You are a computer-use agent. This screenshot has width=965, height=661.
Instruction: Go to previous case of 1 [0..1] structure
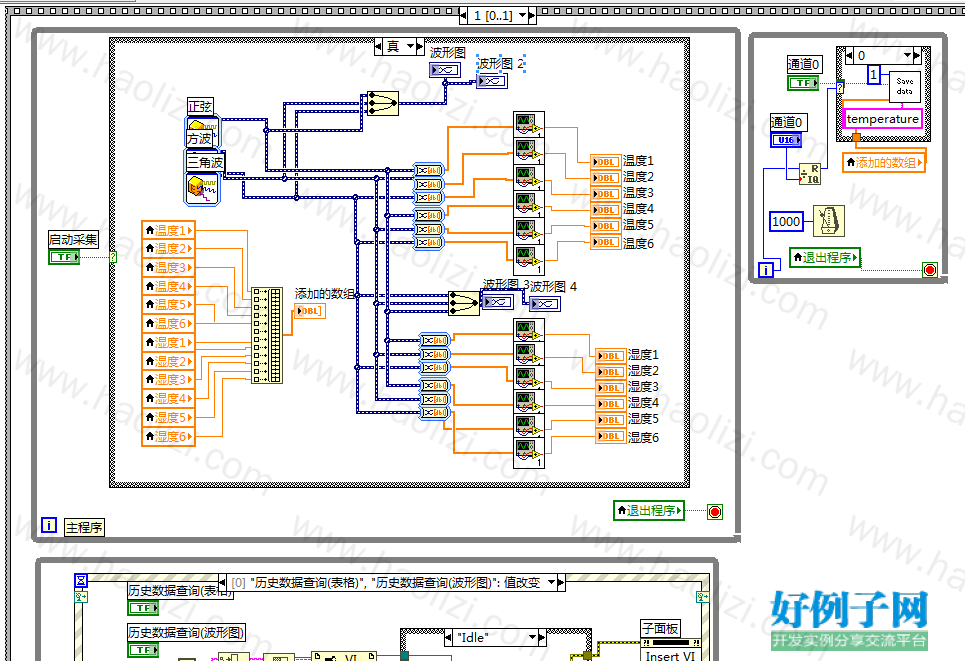point(463,15)
